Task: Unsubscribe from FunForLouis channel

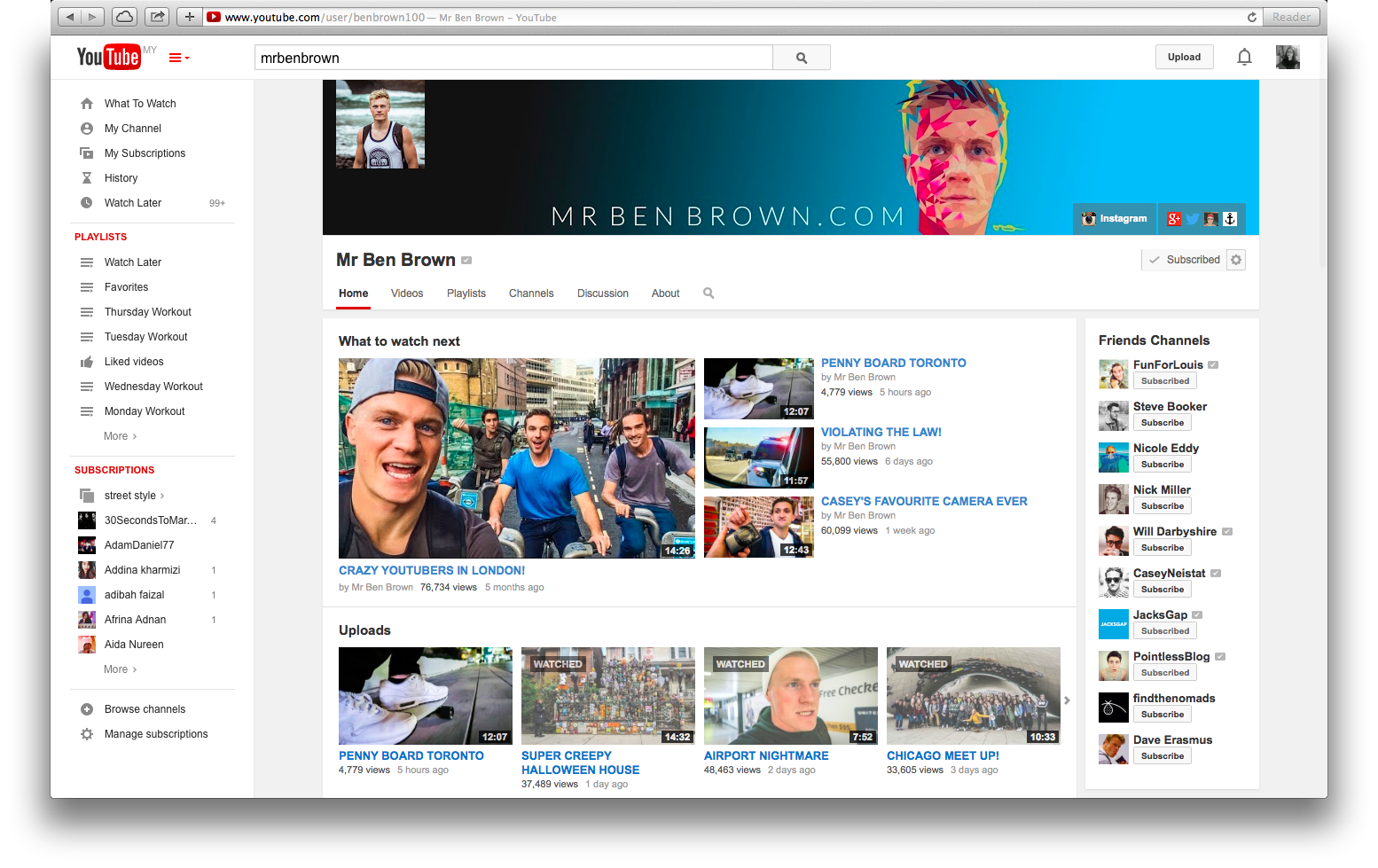Action: [1165, 381]
